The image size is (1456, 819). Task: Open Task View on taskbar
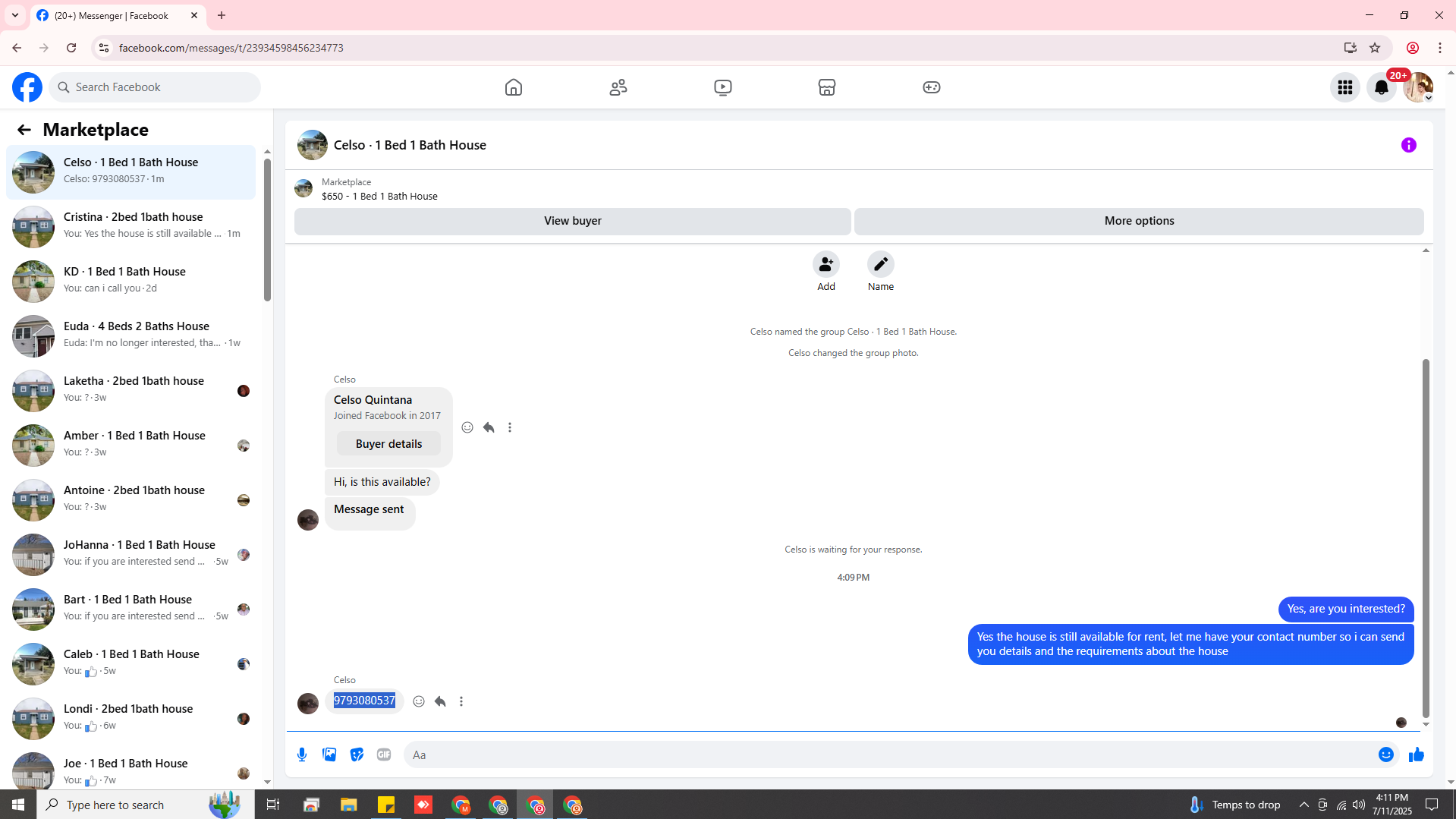pos(273,805)
